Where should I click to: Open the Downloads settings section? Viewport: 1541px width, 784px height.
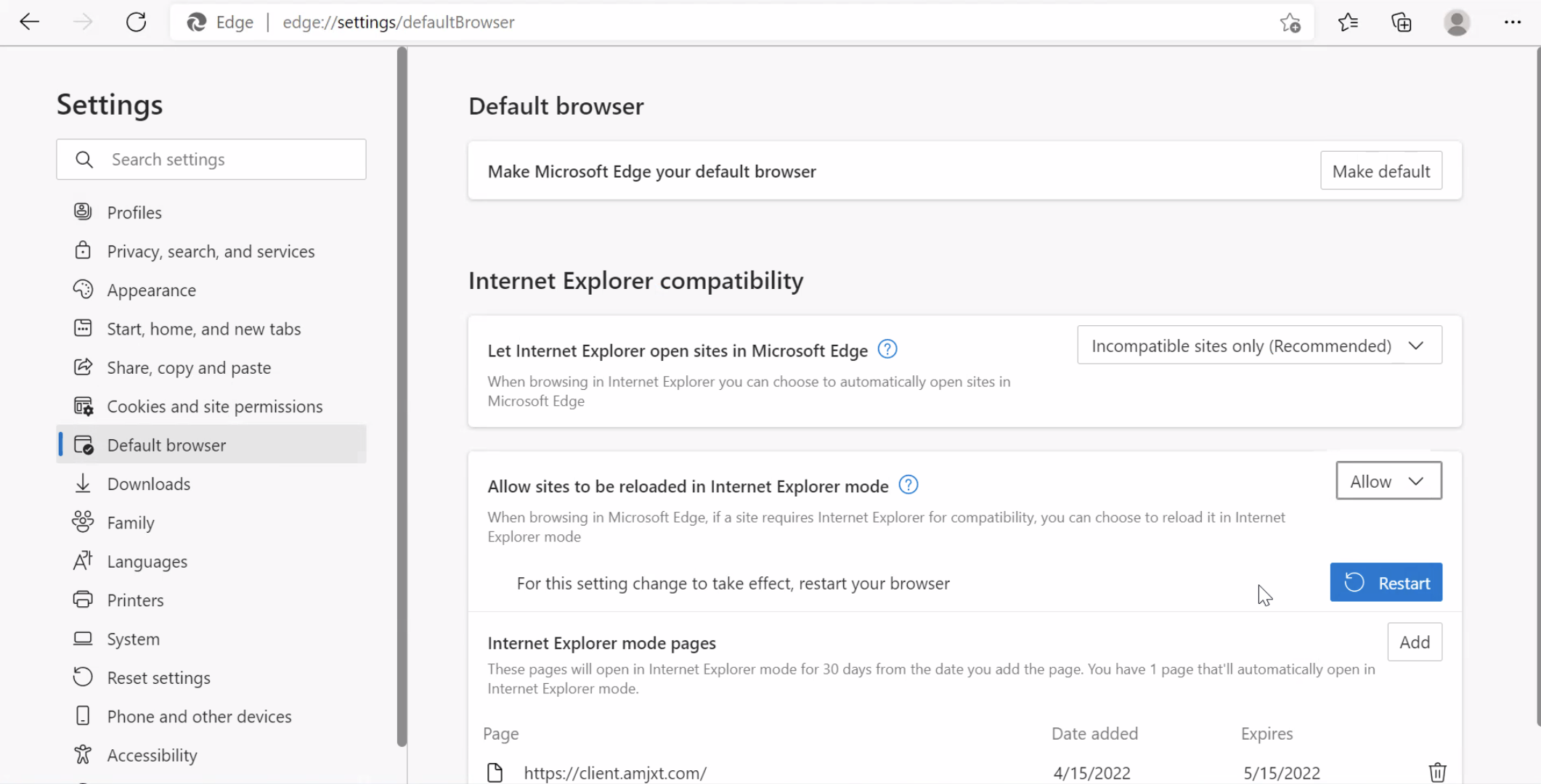point(149,484)
